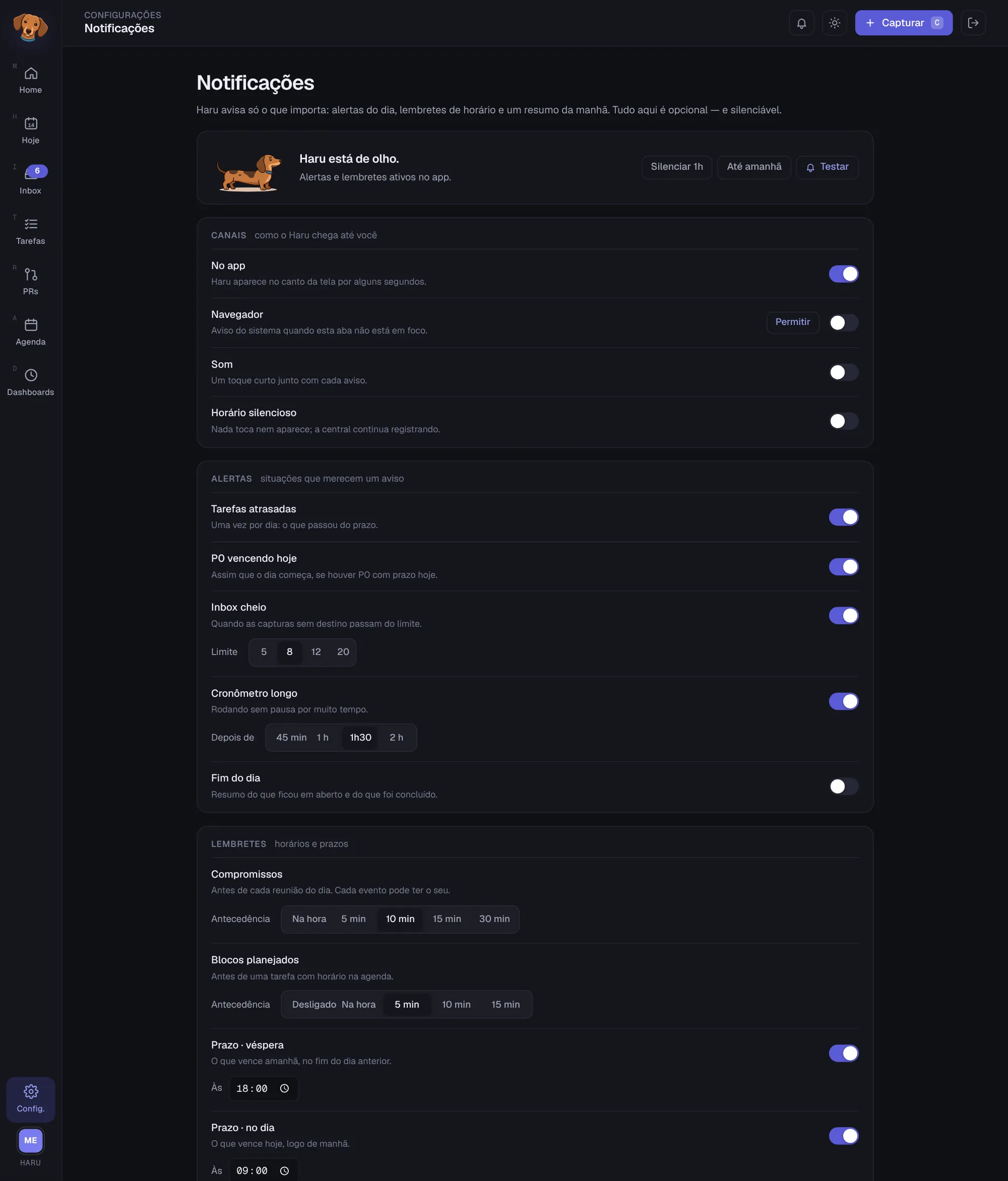This screenshot has height=1181, width=1008.
Task: Select 45 min for Depois de
Action: coord(291,738)
